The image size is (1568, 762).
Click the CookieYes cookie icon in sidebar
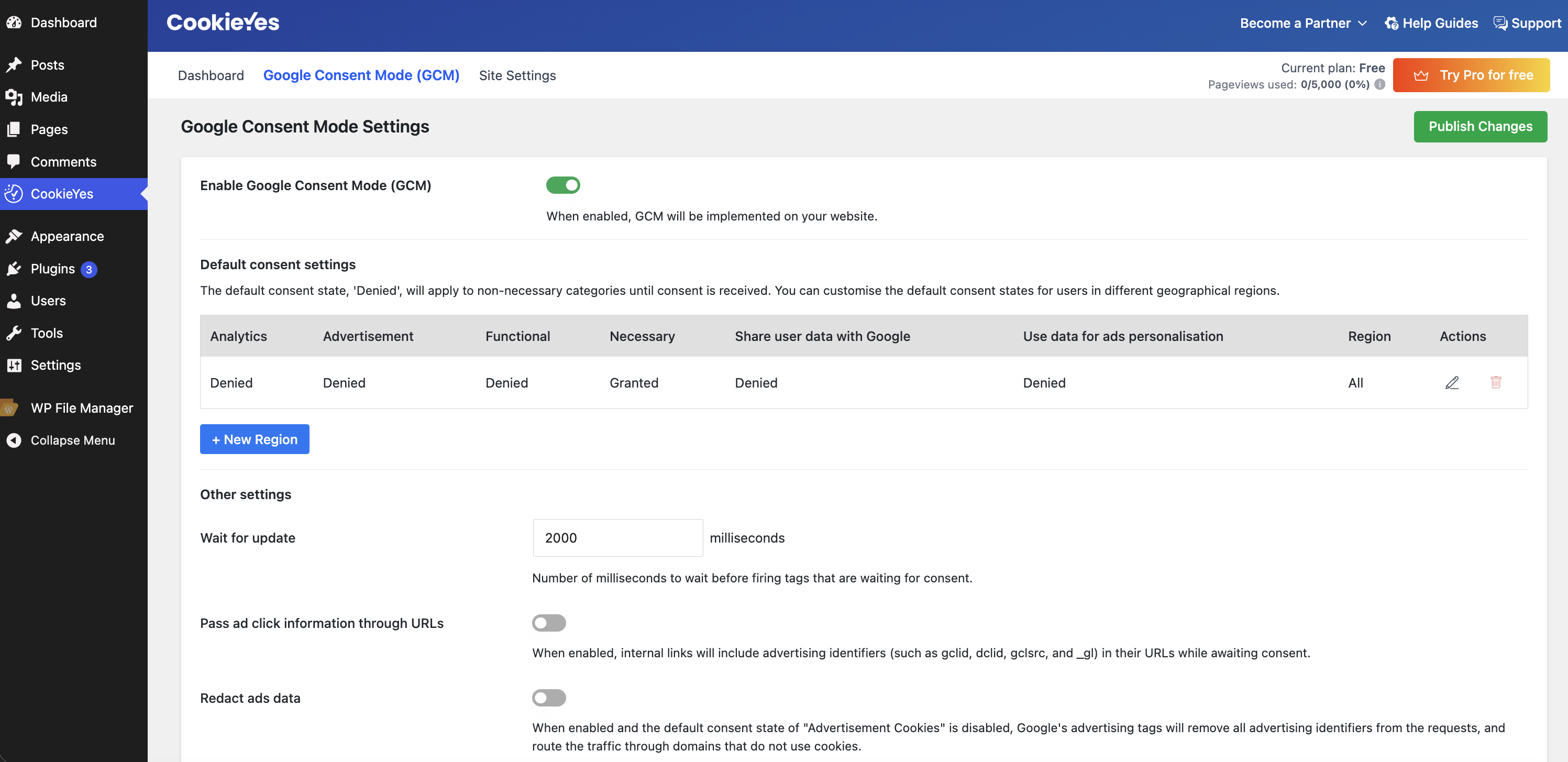click(14, 194)
